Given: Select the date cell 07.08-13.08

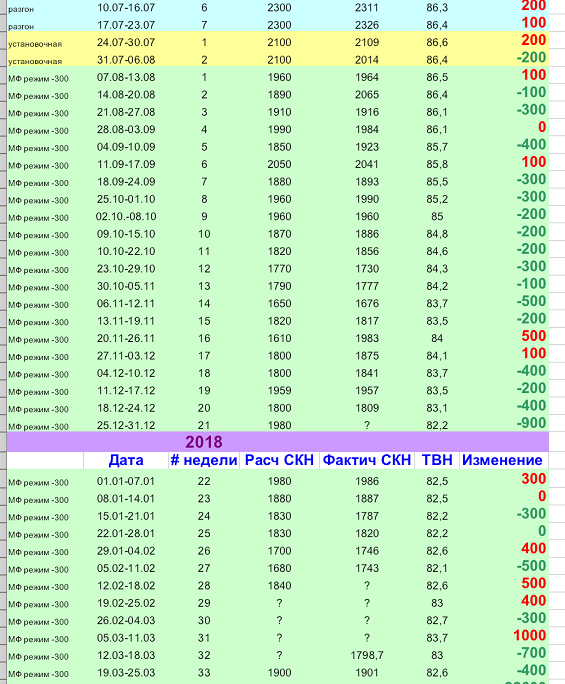Looking at the screenshot, I should pos(126,78).
